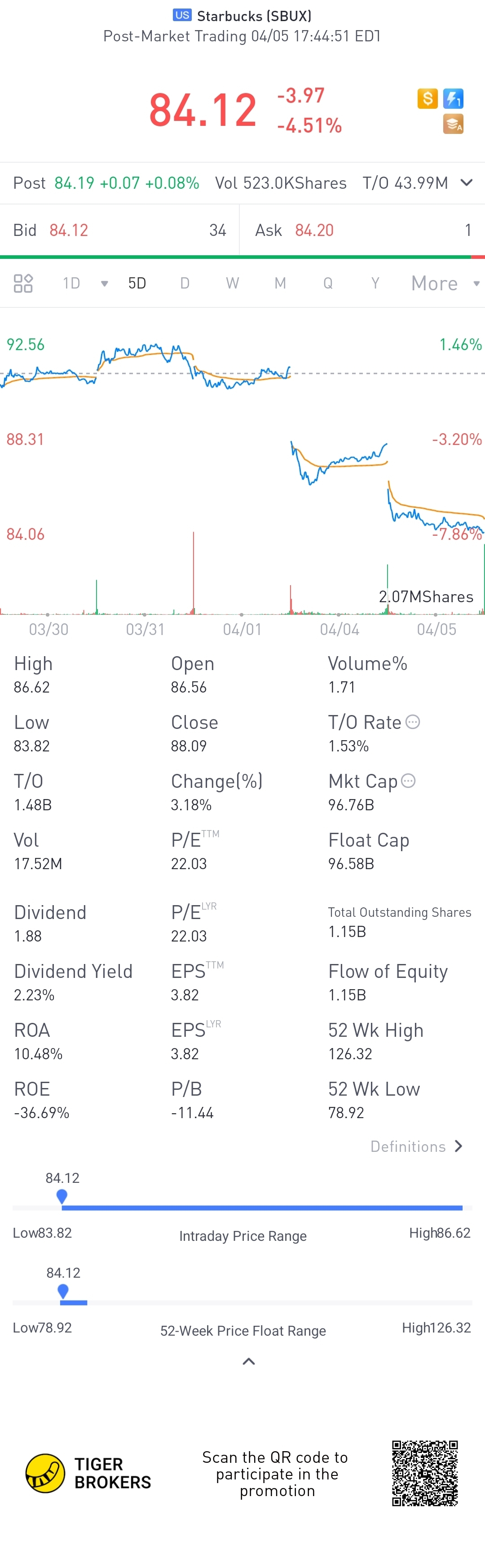Expand the post-market details chevron
Image resolution: width=485 pixels, height=1568 pixels.
pyautogui.click(x=466, y=182)
